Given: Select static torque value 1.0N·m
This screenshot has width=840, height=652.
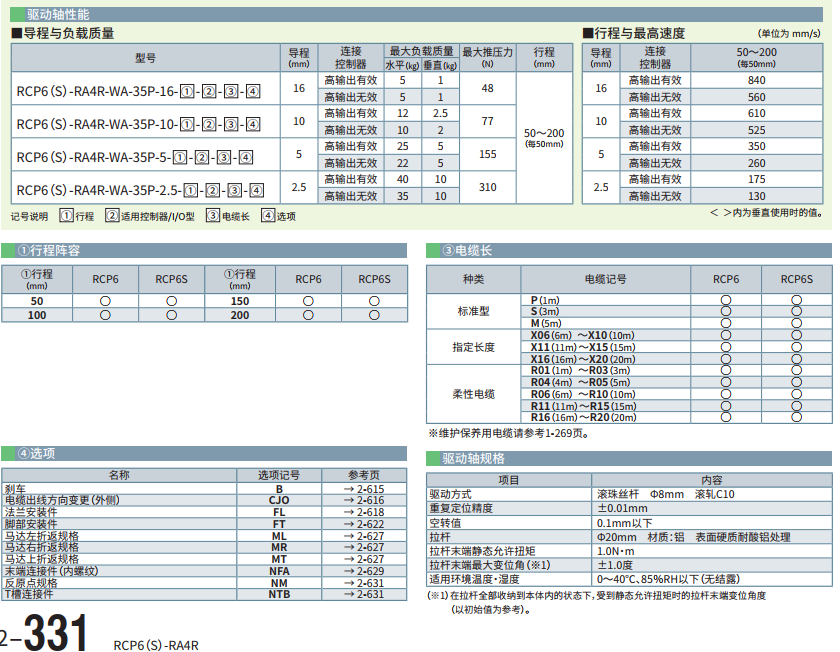Looking at the screenshot, I should point(616,551).
